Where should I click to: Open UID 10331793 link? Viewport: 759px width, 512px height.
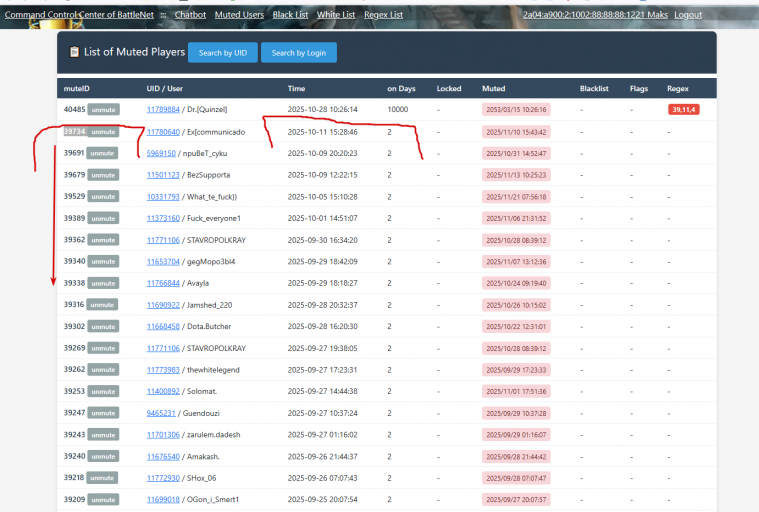click(x=163, y=196)
